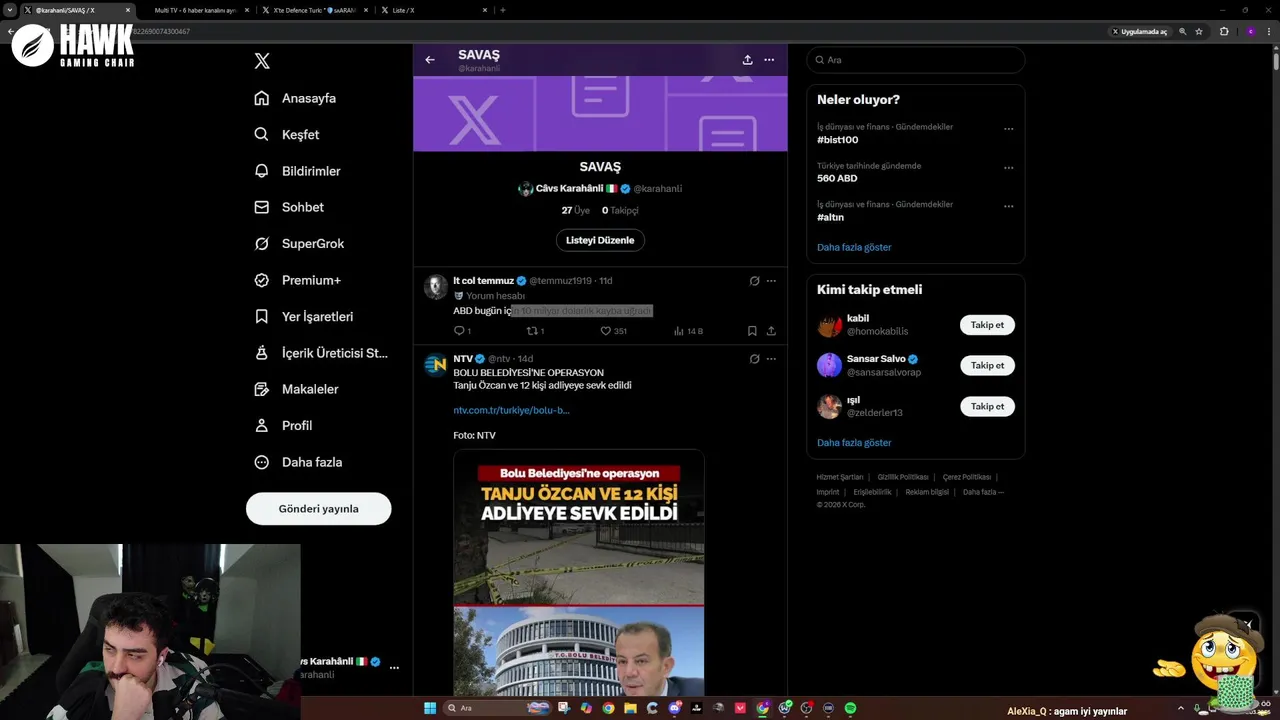The height and width of the screenshot is (720, 1280).
Task: Open Hizmet Şartları footer link
Action: 839,477
